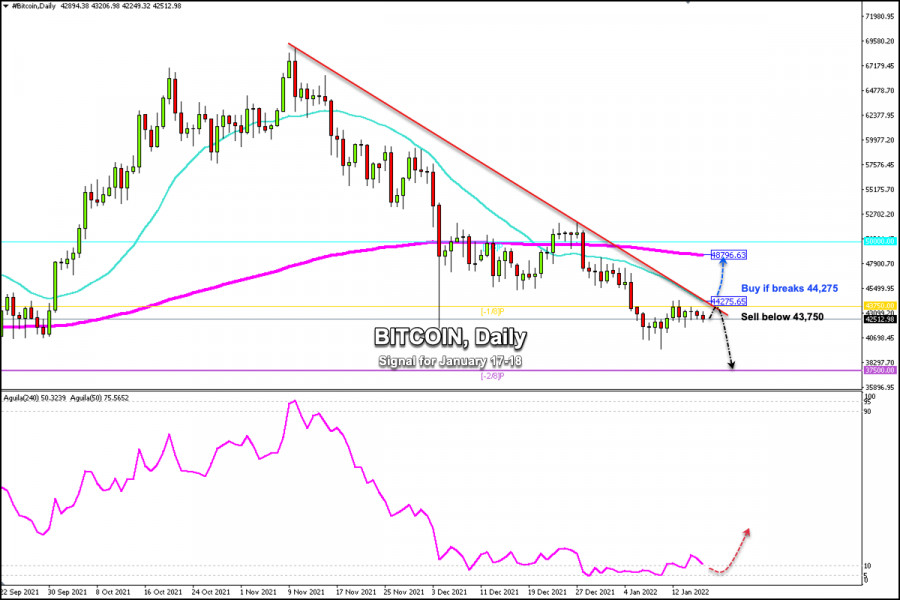Click the 24 Oct 2021 date label
This screenshot has width=900, height=600.
211,592
